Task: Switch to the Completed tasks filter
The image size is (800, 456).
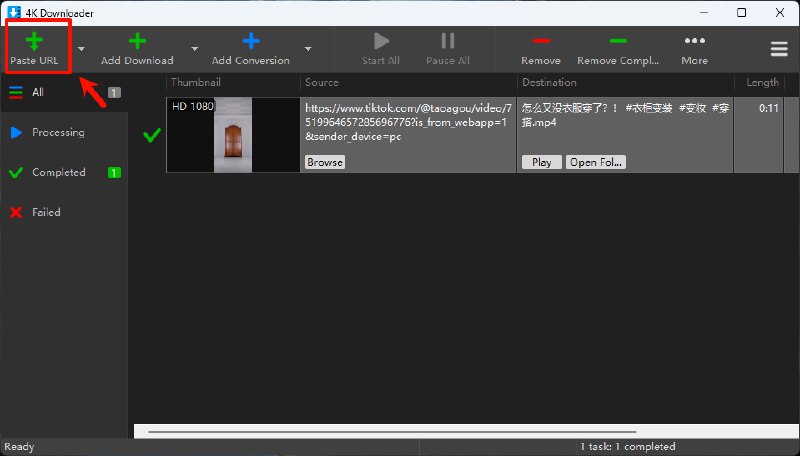Action: click(58, 172)
